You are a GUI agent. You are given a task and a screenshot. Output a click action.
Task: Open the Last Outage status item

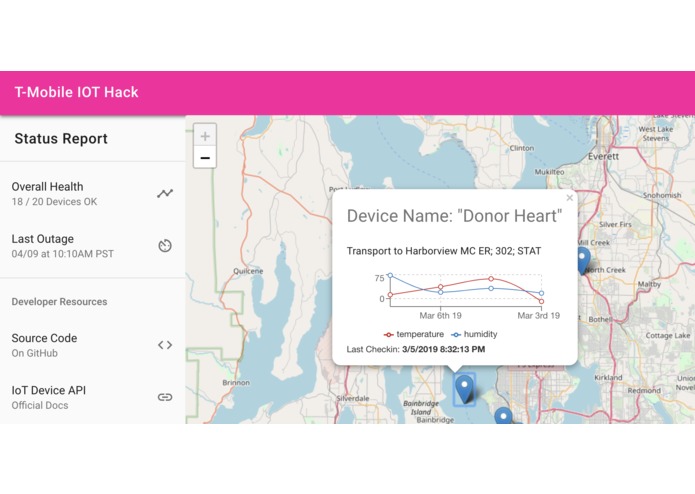pos(80,246)
